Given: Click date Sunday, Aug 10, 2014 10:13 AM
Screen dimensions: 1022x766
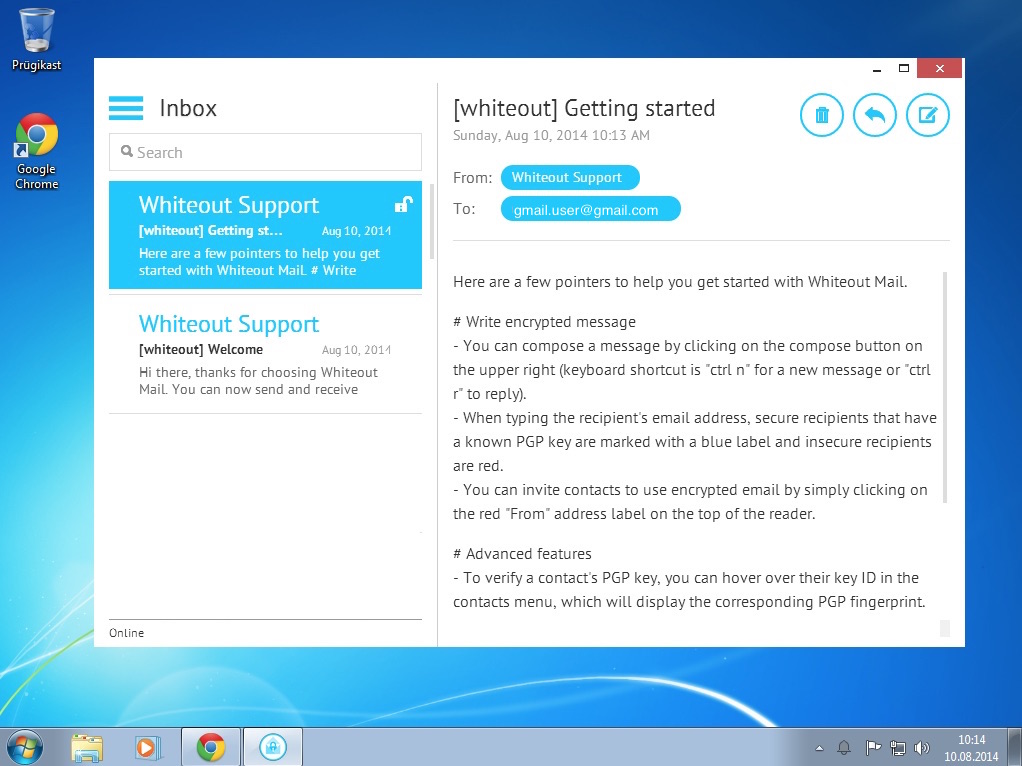Looking at the screenshot, I should [x=551, y=135].
